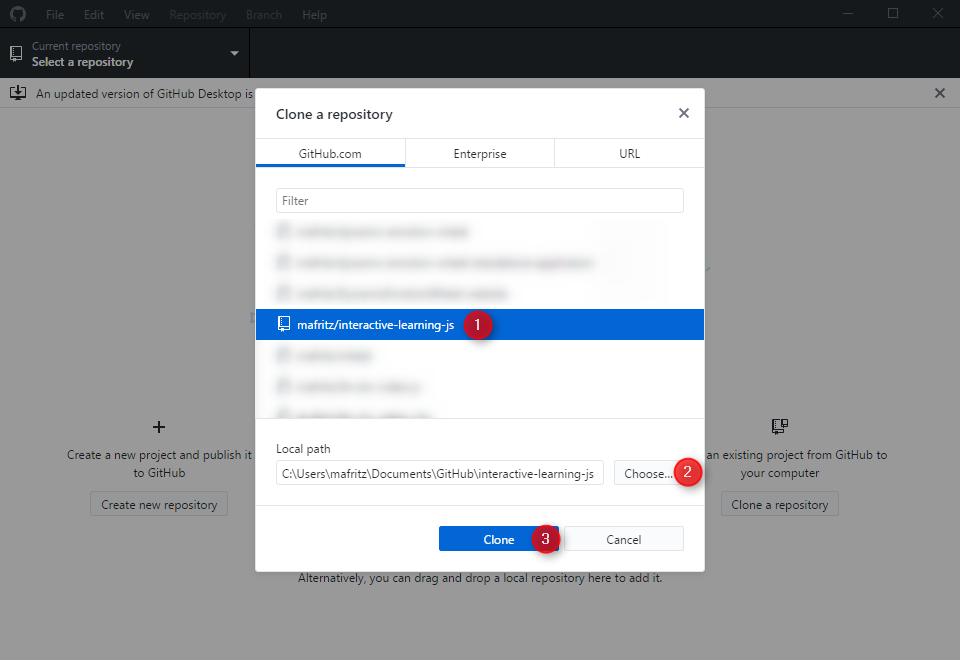Open the File menu
The height and width of the screenshot is (660, 960).
pyautogui.click(x=54, y=15)
